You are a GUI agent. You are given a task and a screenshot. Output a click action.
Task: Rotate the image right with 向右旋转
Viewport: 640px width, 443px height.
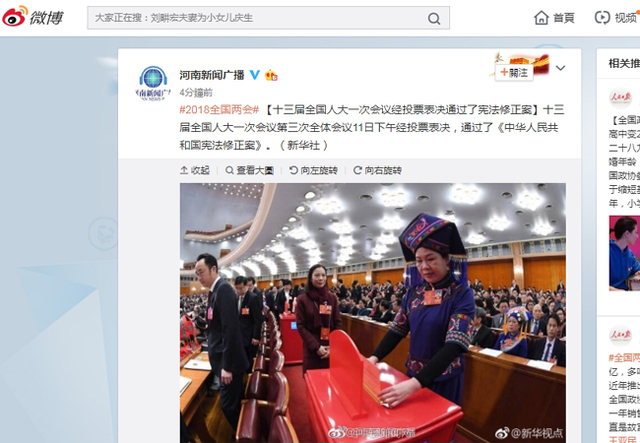click(x=378, y=170)
